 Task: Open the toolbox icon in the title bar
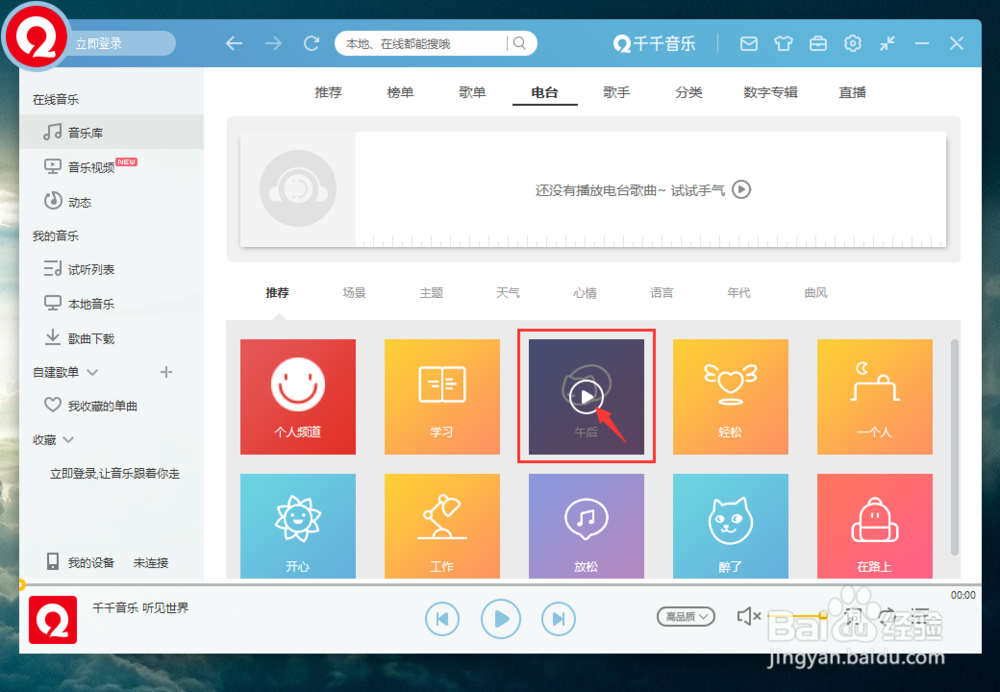click(x=818, y=43)
